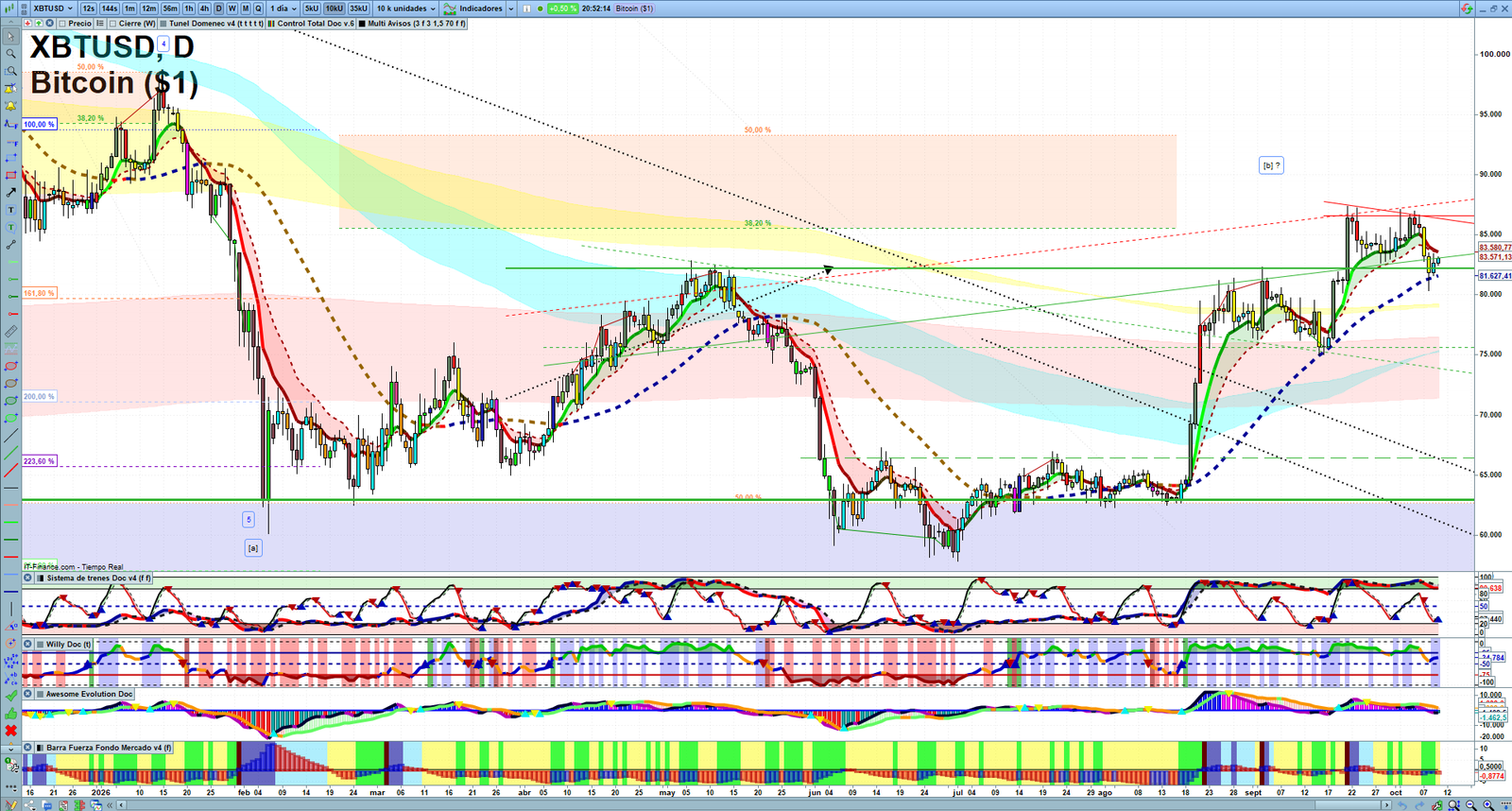Click the scrollbar right arrow button

pyautogui.click(x=1387, y=805)
